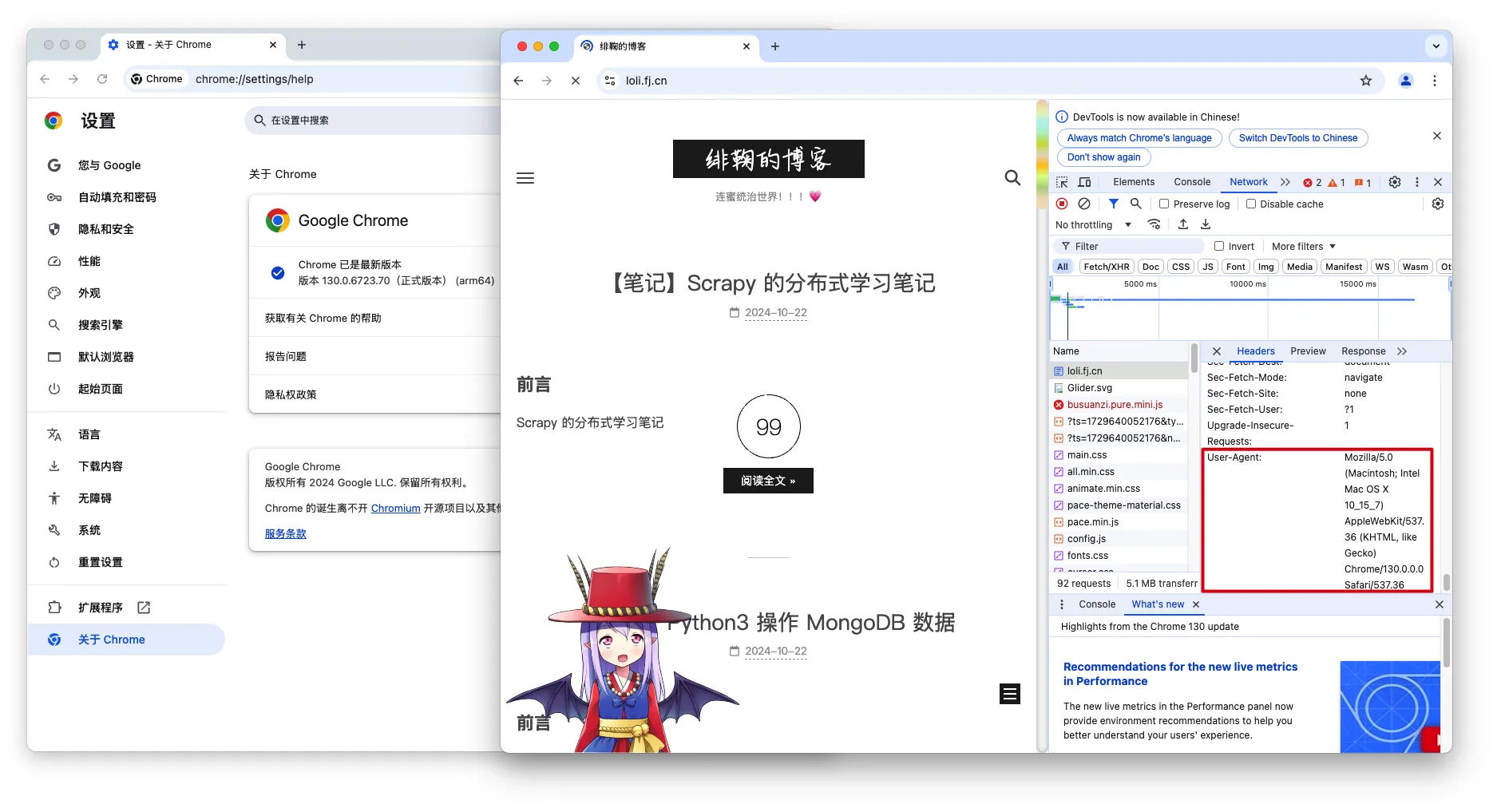
Task: Click the record network log button
Action: click(x=1062, y=204)
